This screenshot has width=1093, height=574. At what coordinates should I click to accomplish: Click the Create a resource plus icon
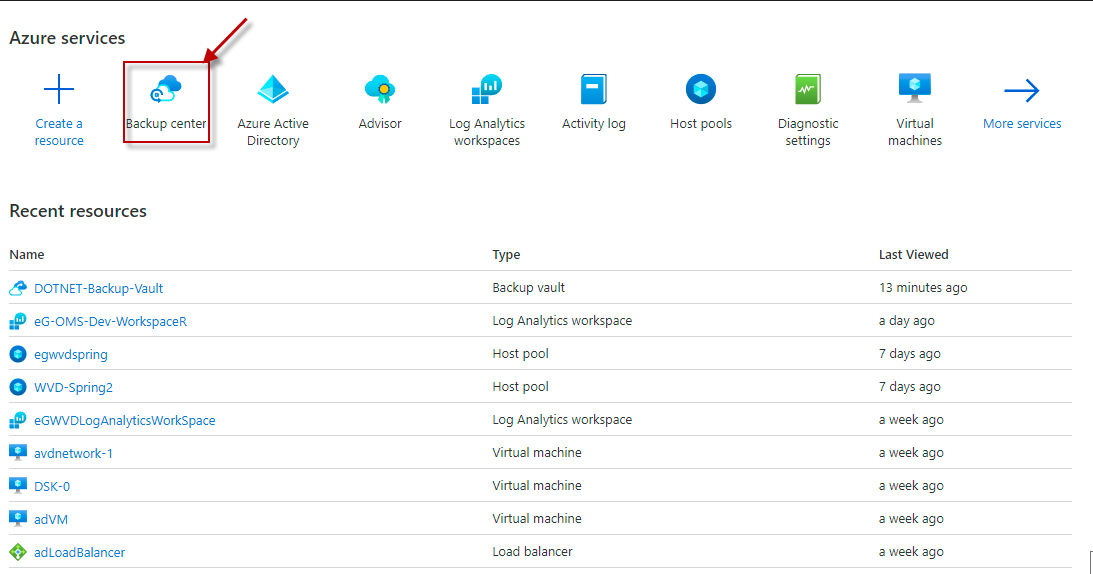(59, 89)
